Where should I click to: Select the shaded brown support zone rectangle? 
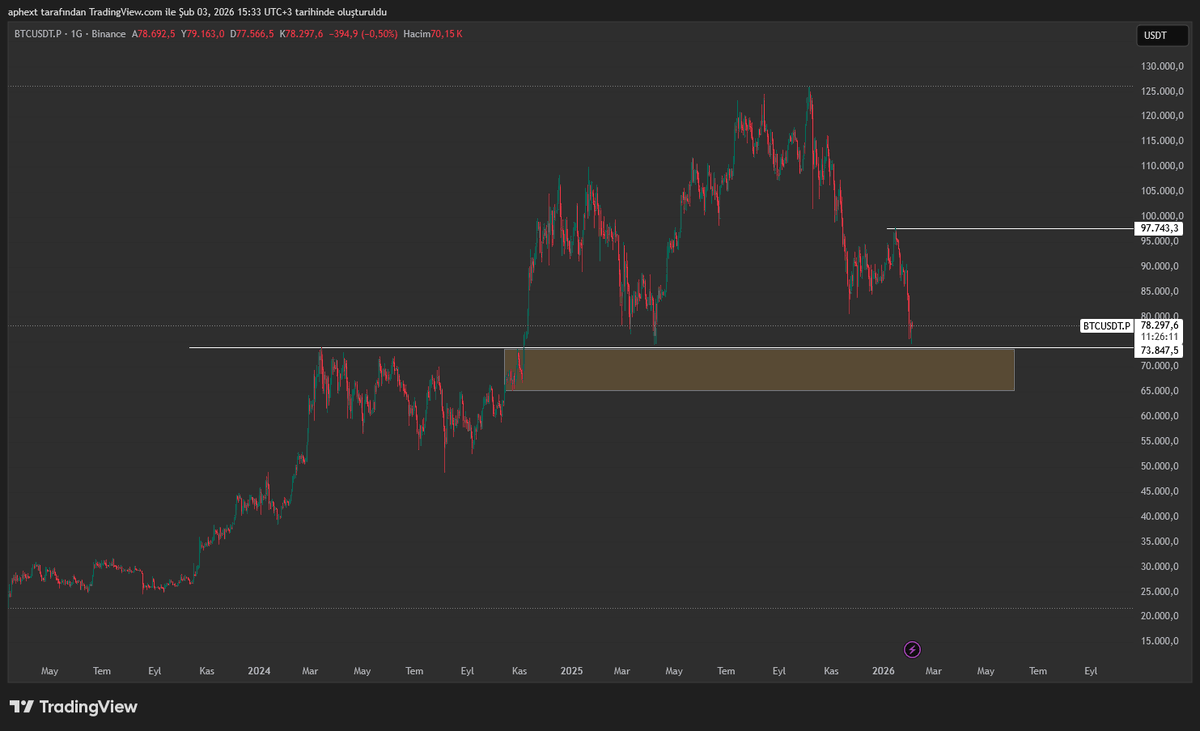(760, 369)
